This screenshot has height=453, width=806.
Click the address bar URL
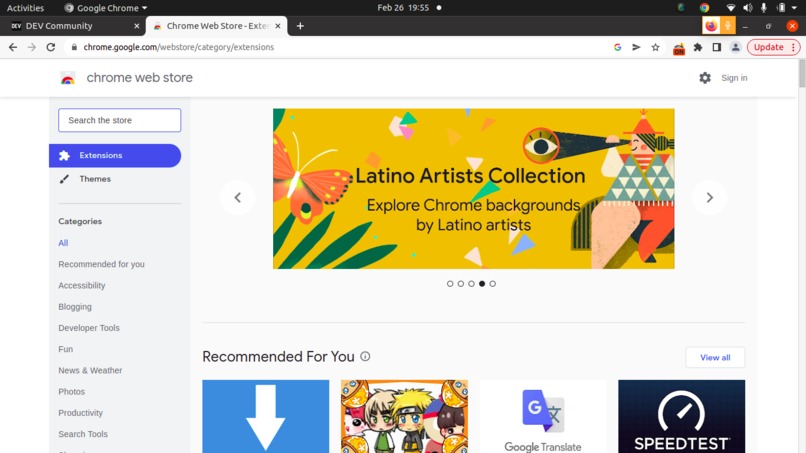click(179, 47)
